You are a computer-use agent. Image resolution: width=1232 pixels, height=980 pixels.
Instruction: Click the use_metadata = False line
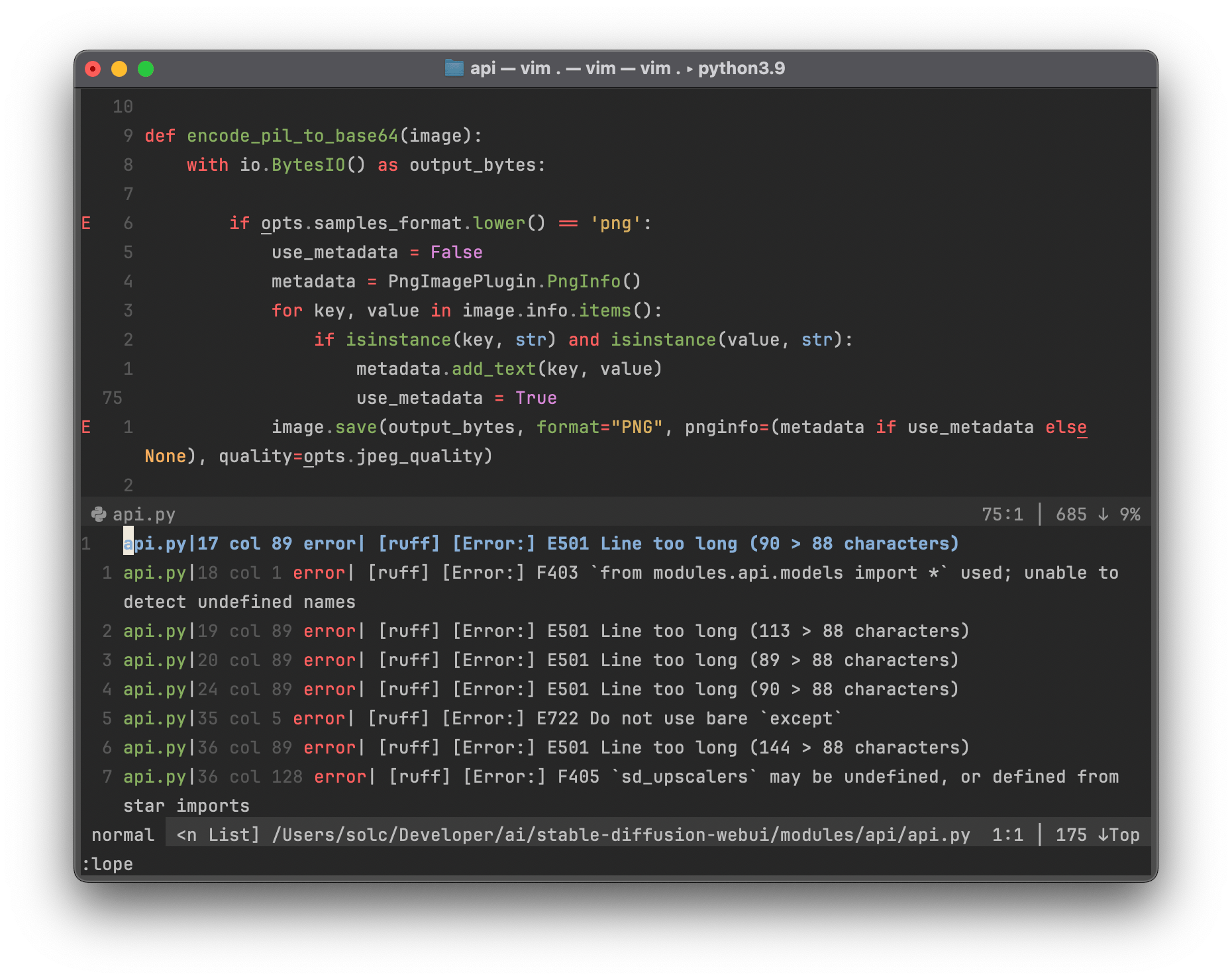(x=377, y=252)
